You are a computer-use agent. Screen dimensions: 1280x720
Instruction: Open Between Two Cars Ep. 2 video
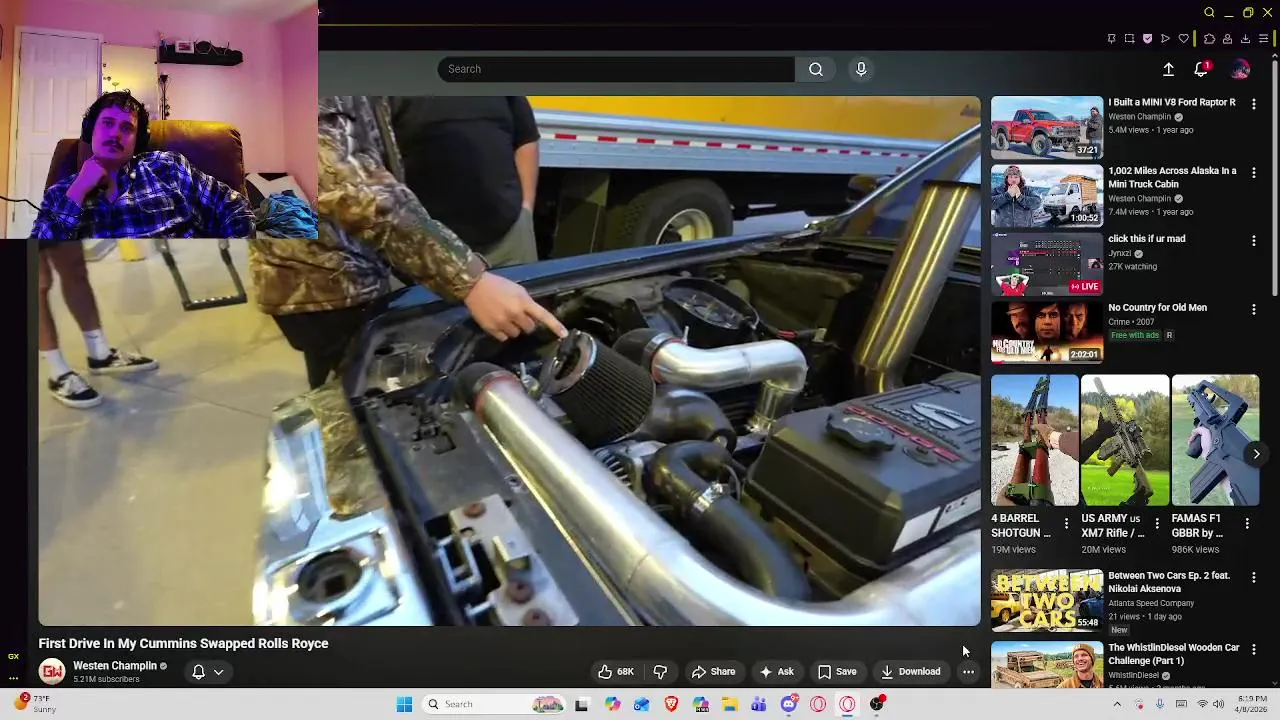tap(1046, 600)
